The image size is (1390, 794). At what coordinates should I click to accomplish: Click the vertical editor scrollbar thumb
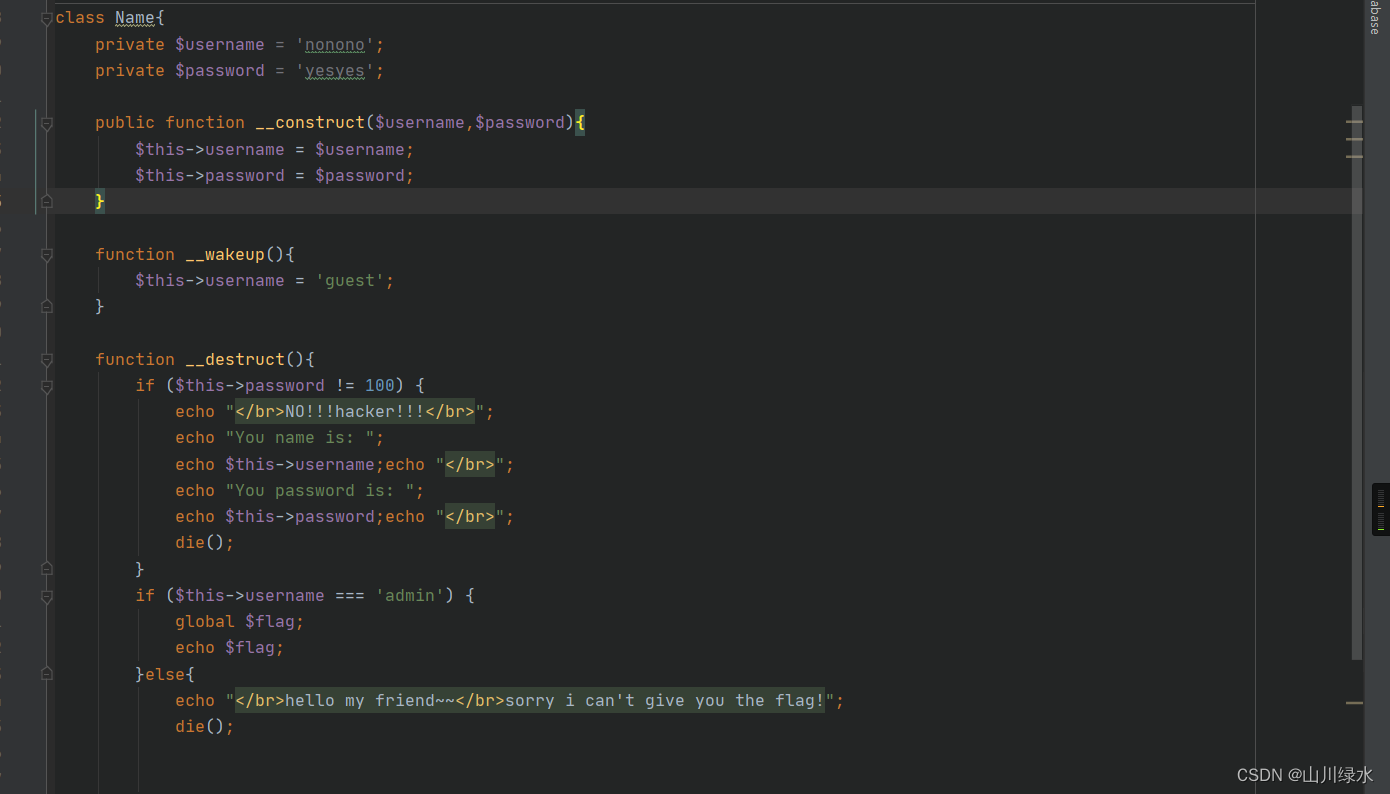coord(1356,383)
